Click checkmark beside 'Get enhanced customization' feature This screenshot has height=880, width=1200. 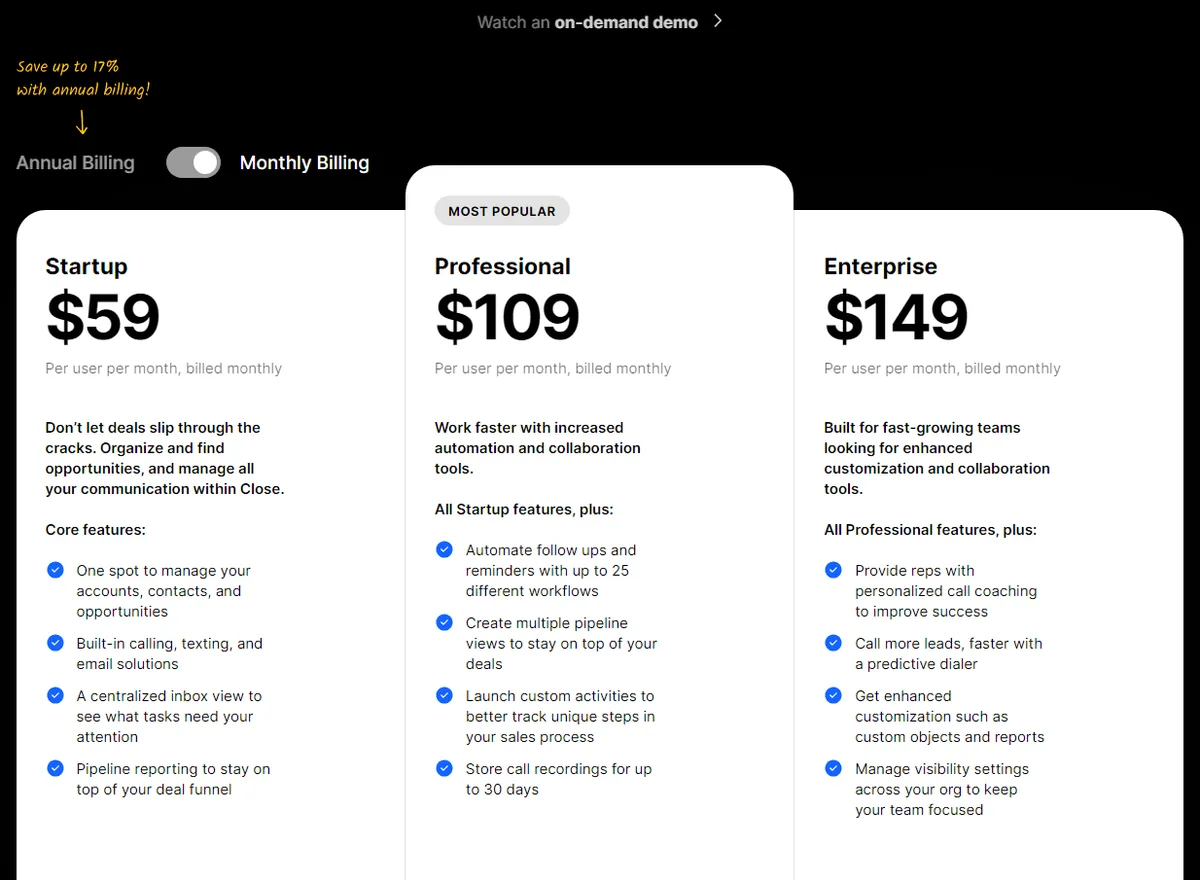pyautogui.click(x=833, y=695)
